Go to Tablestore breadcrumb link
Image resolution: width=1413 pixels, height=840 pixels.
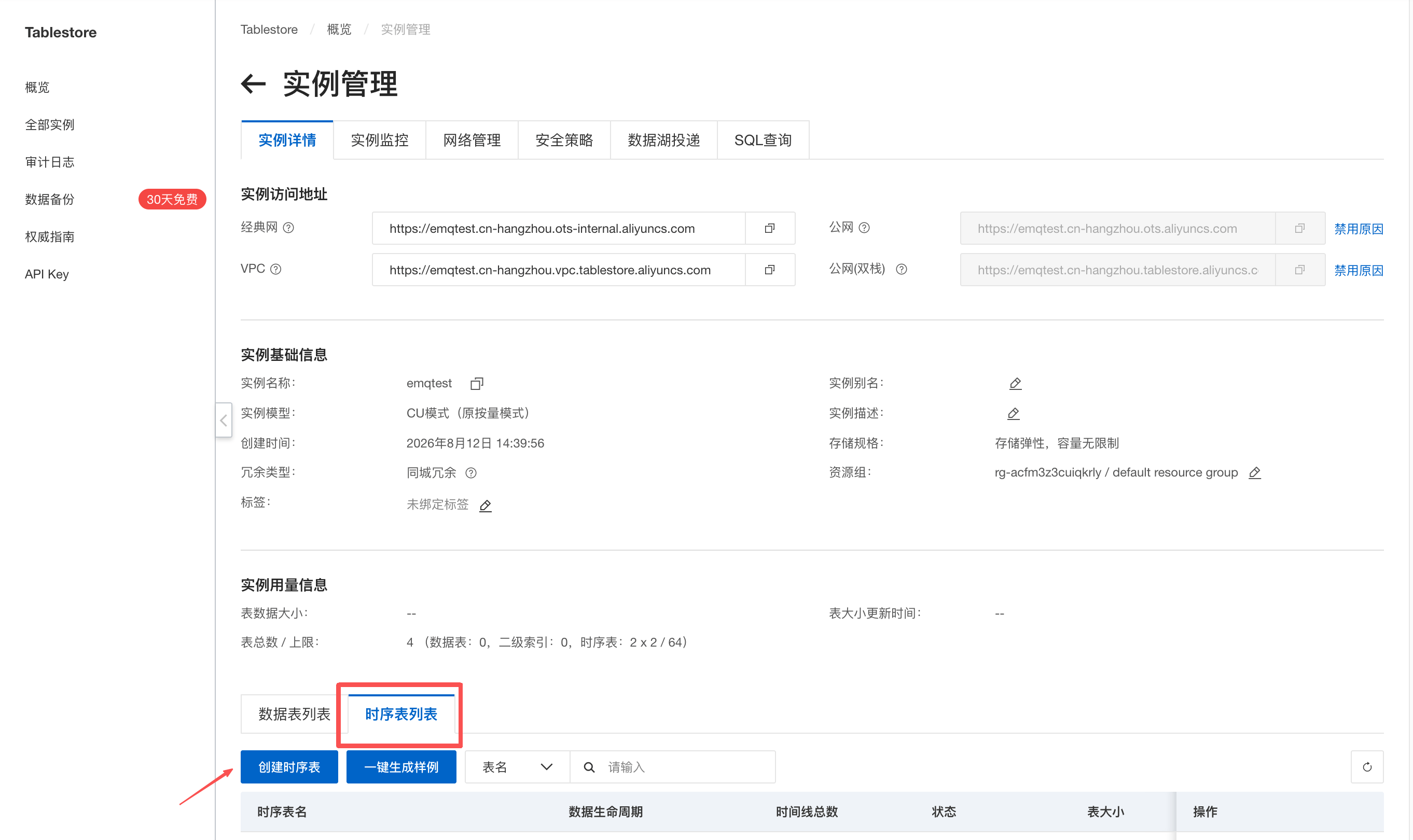pyautogui.click(x=269, y=30)
